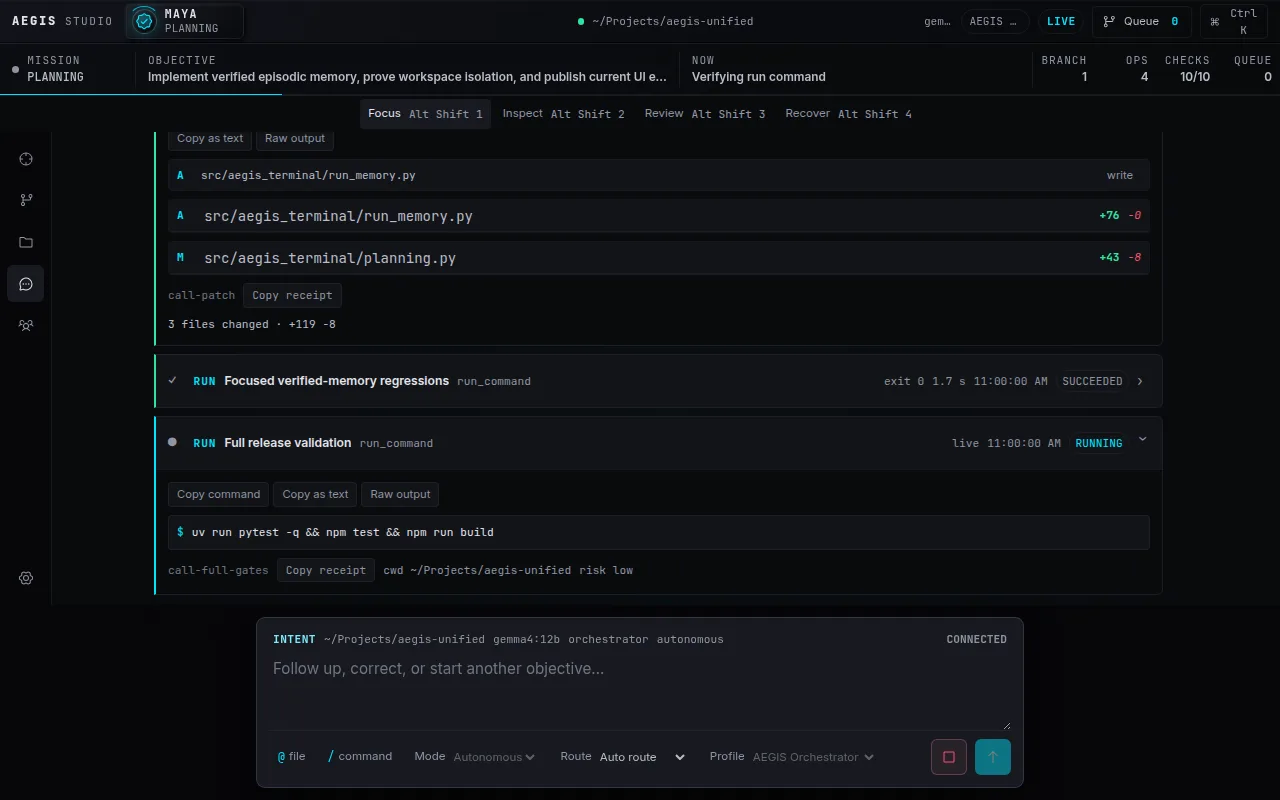This screenshot has width=1280, height=800.
Task: Click Copy as text above run_memory.py
Action: pos(210,138)
